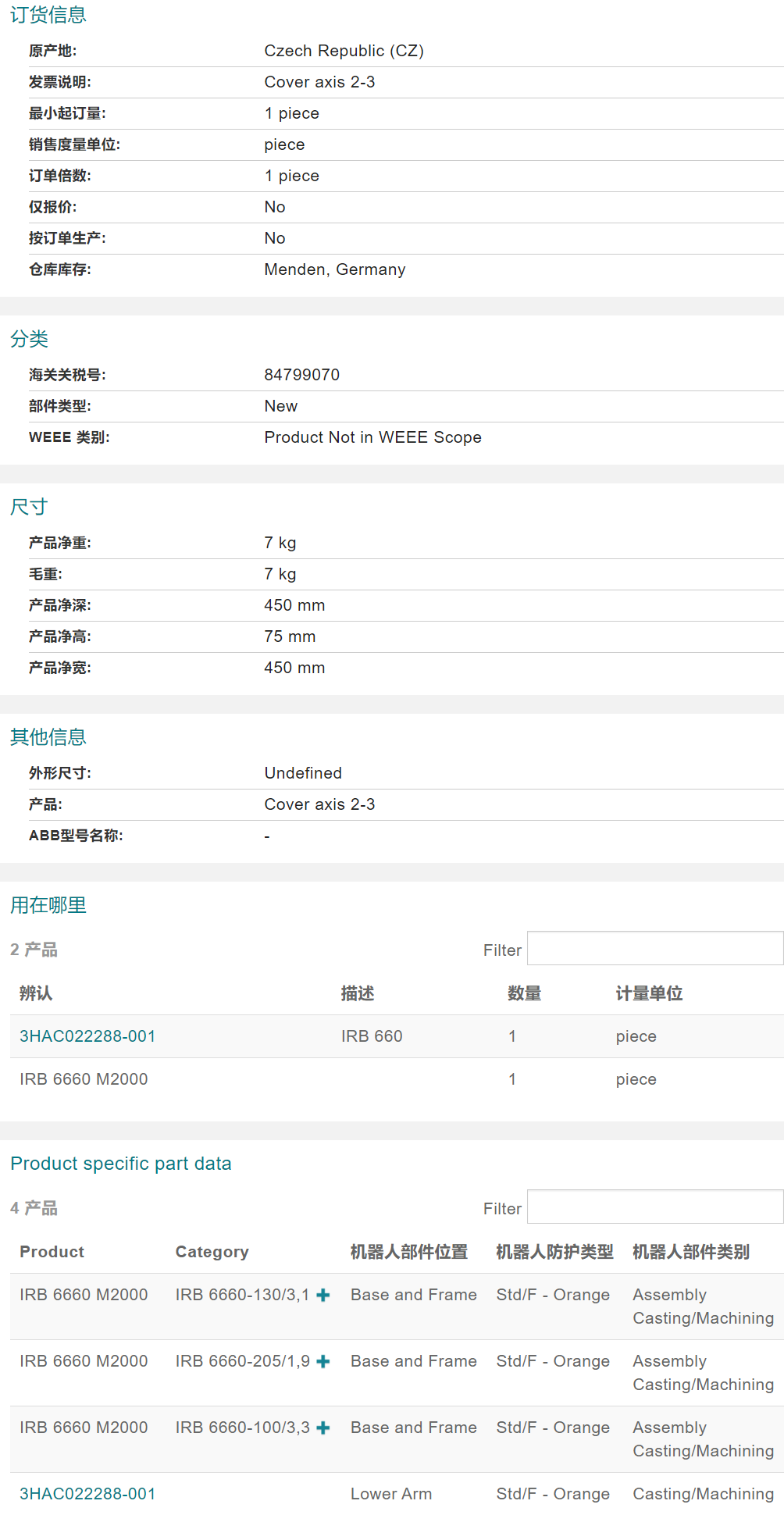The width and height of the screenshot is (784, 1515).
Task: Expand the IRB 6660-205/1,9 plus icon
Action: click(323, 1361)
